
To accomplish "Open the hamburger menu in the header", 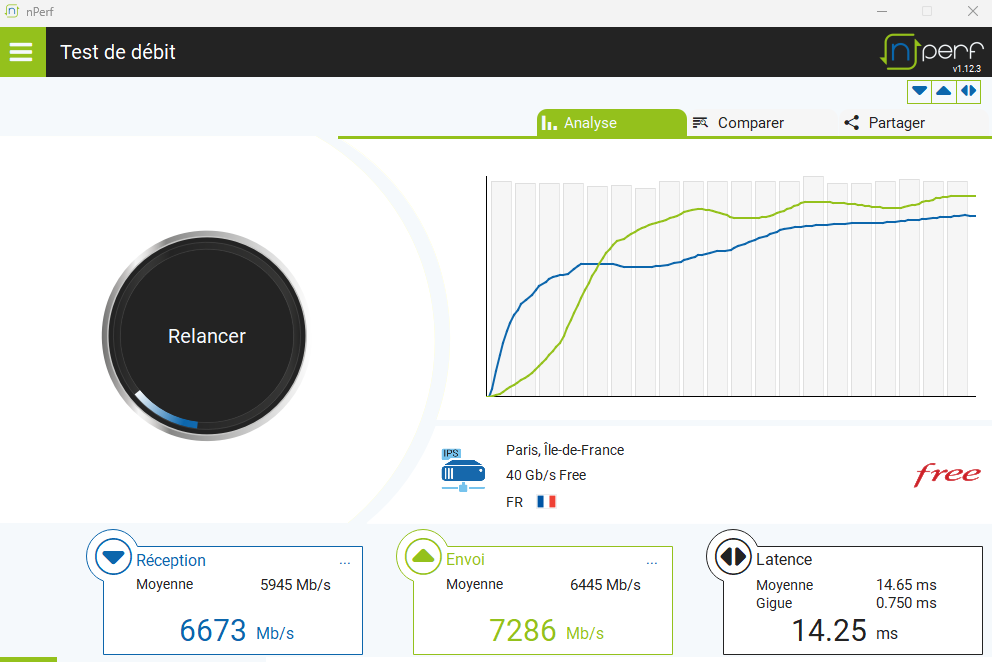I will [22, 52].
